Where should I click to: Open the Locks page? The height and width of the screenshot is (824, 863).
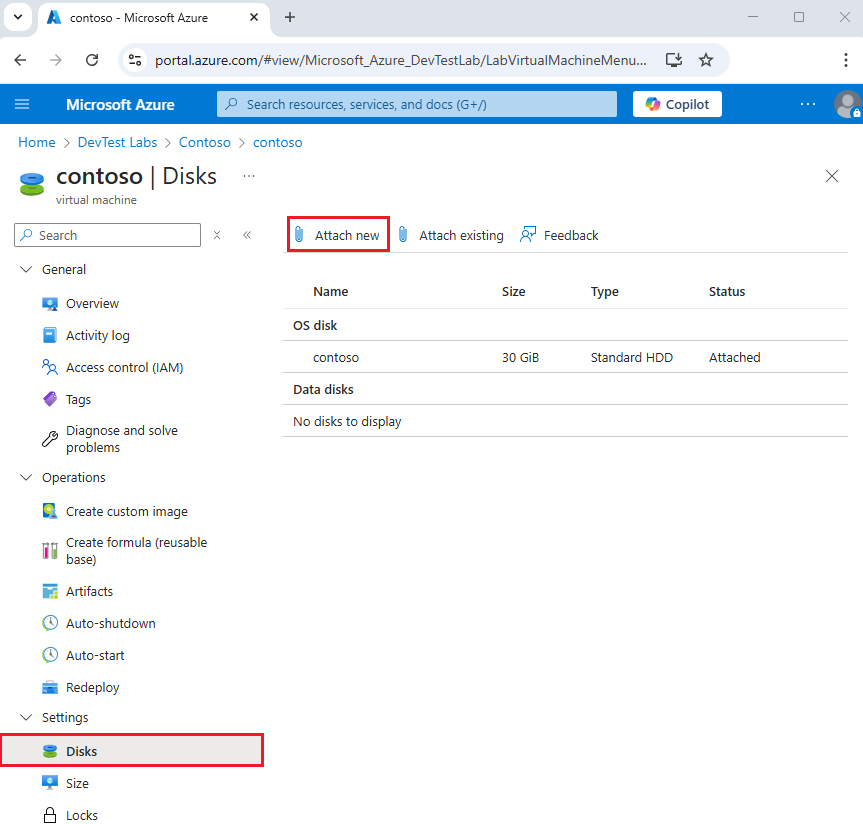pyautogui.click(x=82, y=815)
